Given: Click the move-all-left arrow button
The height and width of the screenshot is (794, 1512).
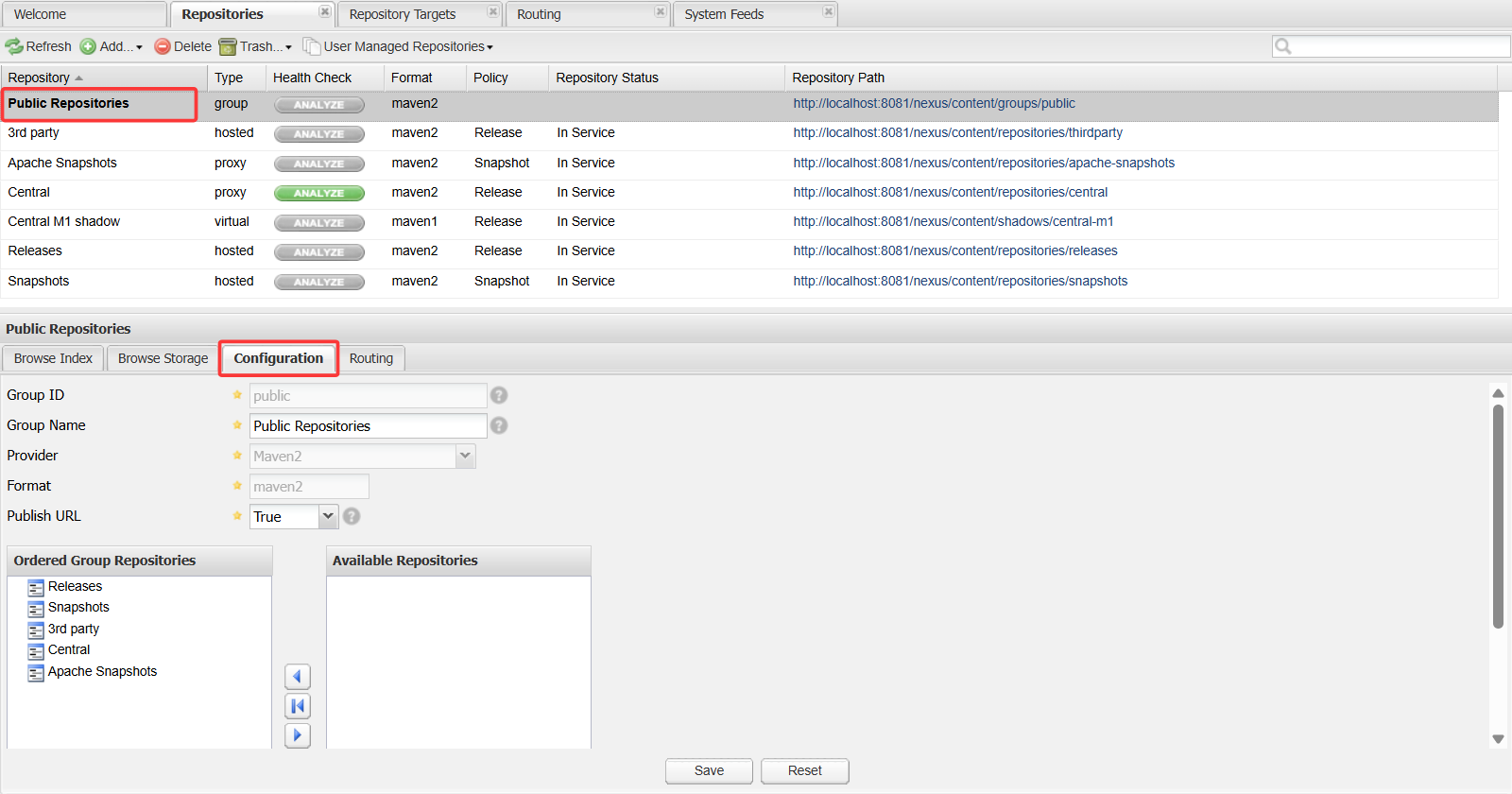Looking at the screenshot, I should [298, 706].
